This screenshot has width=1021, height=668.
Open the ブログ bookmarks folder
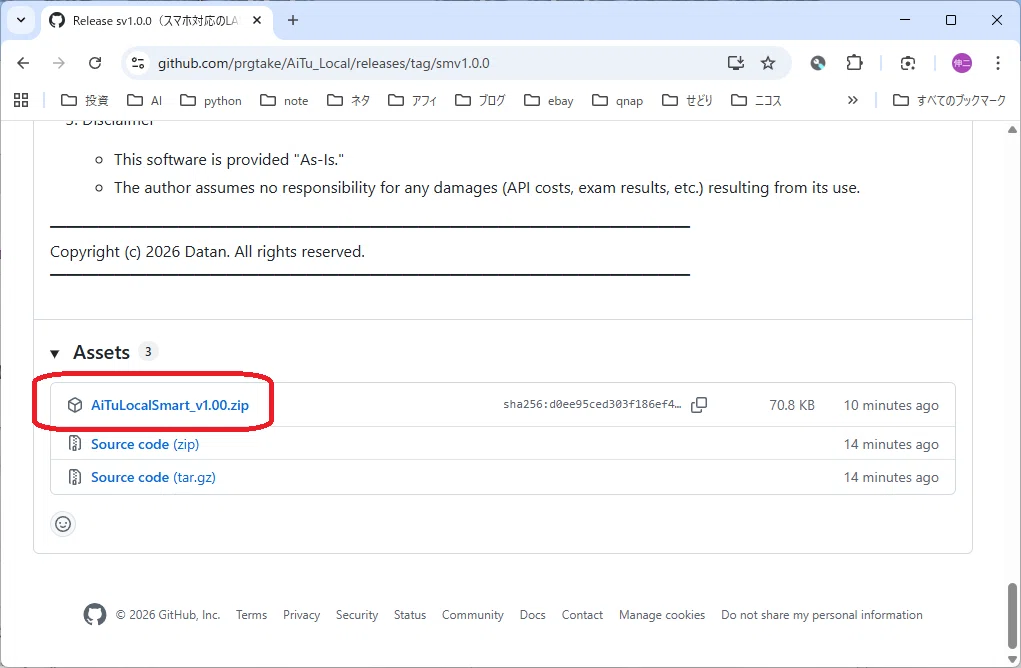480,100
